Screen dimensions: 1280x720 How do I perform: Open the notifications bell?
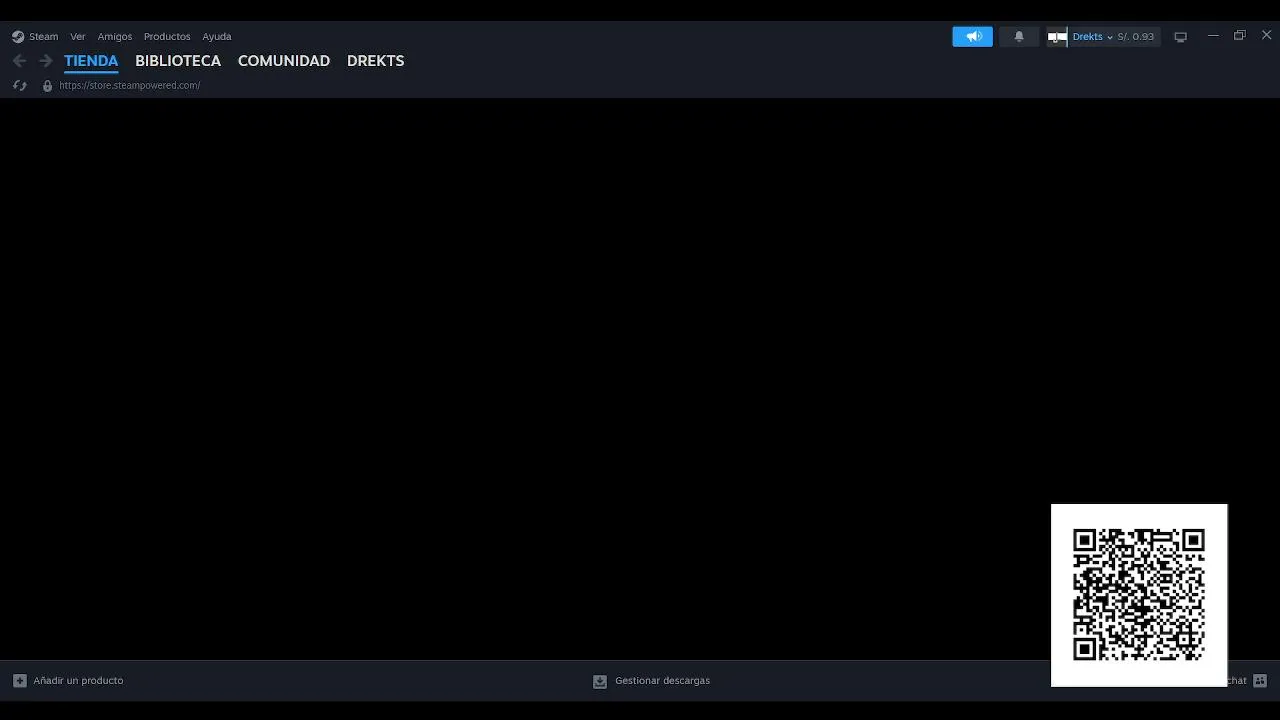click(x=1019, y=37)
